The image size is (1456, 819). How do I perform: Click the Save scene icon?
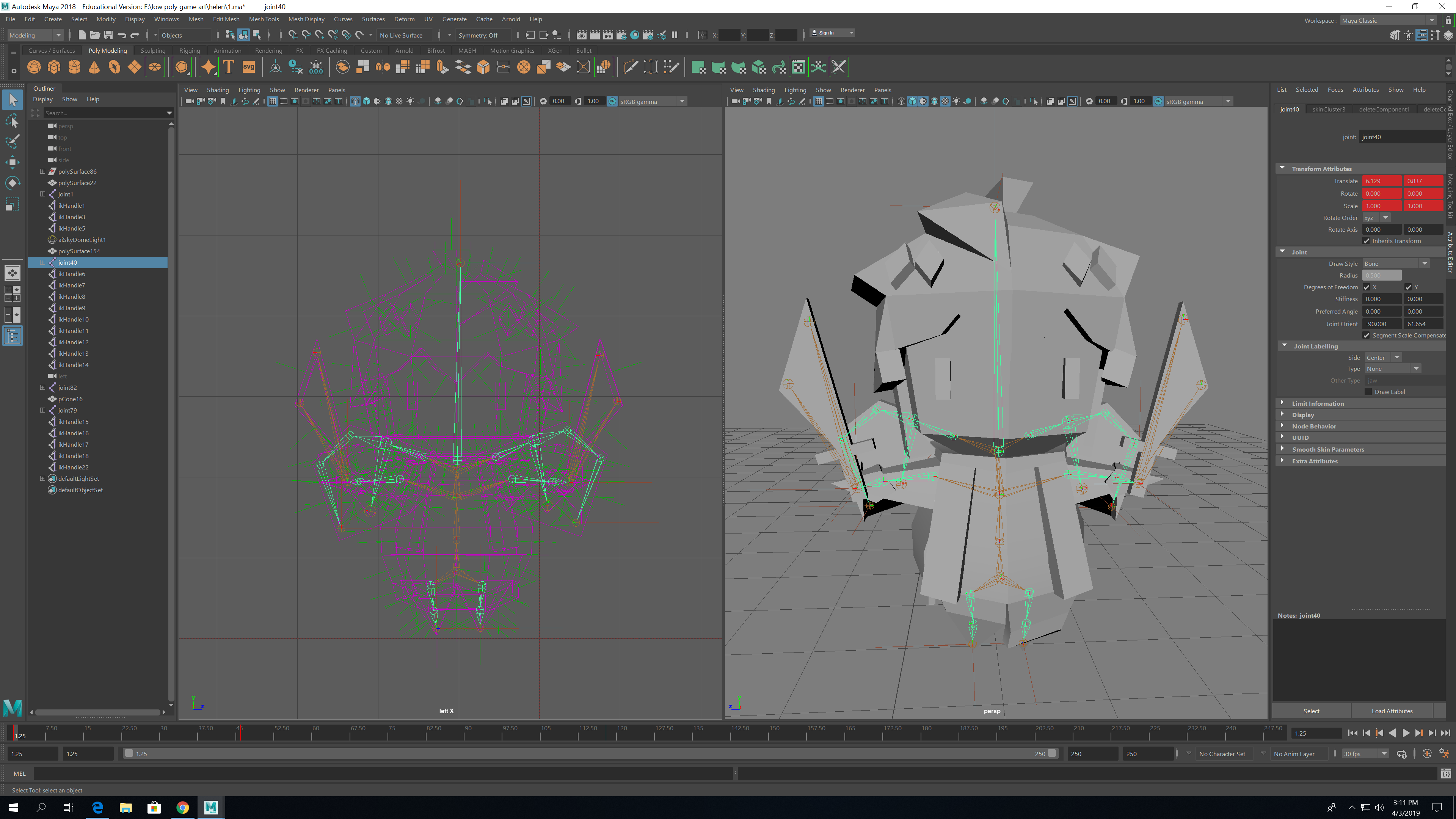(x=108, y=35)
